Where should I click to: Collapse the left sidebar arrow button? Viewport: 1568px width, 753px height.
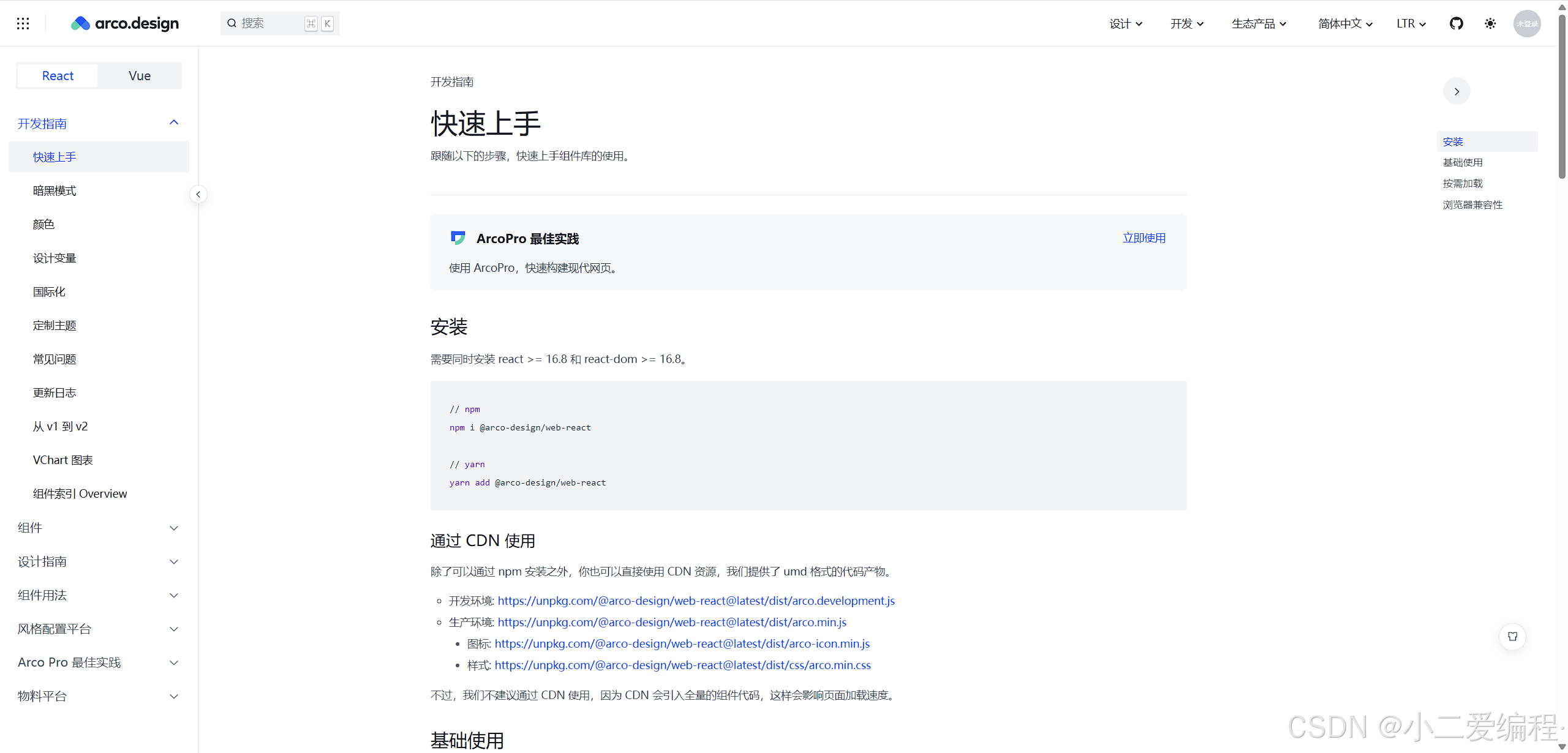[x=198, y=194]
